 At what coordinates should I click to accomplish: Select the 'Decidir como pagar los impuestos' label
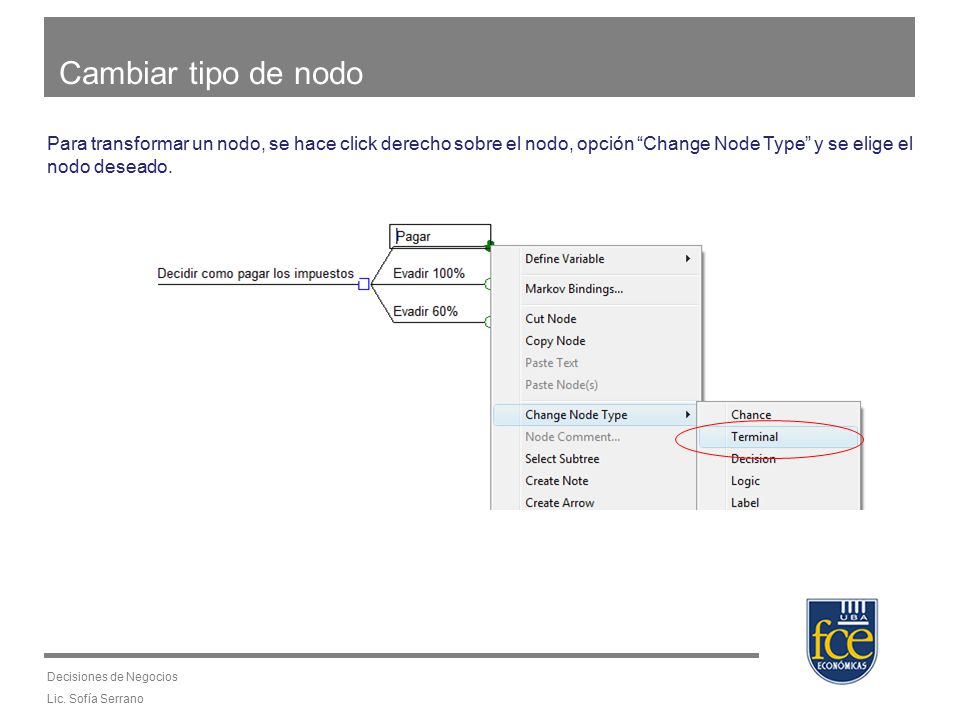[255, 274]
